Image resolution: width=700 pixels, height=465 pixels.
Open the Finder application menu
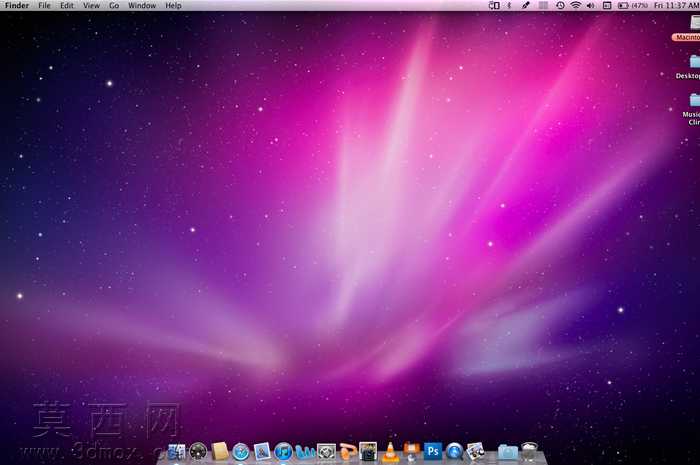point(17,5)
